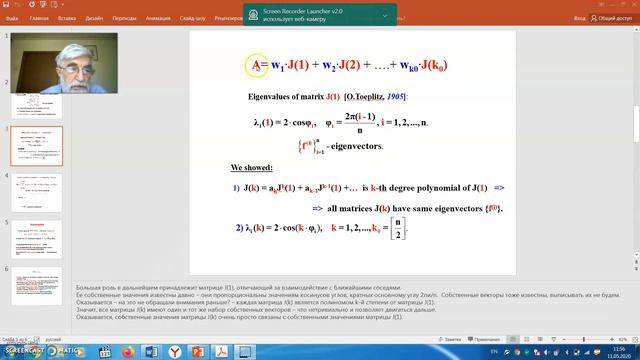This screenshot has height=360, width=640.
Task: Select slide 3 thumbnail in slide panel
Action: [x=36, y=146]
